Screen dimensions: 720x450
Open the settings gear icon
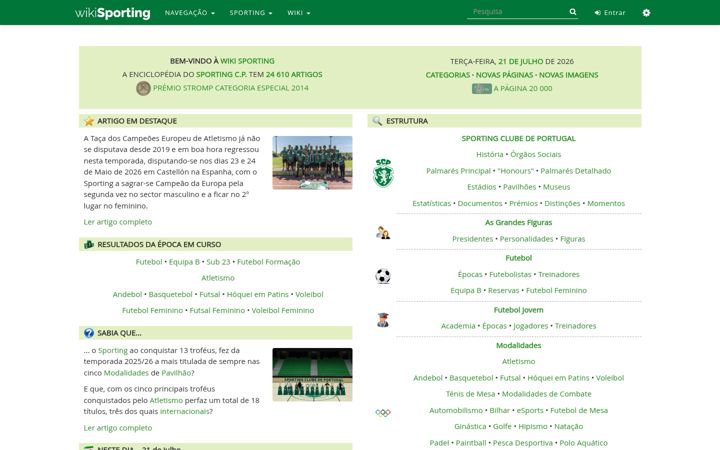(646, 13)
